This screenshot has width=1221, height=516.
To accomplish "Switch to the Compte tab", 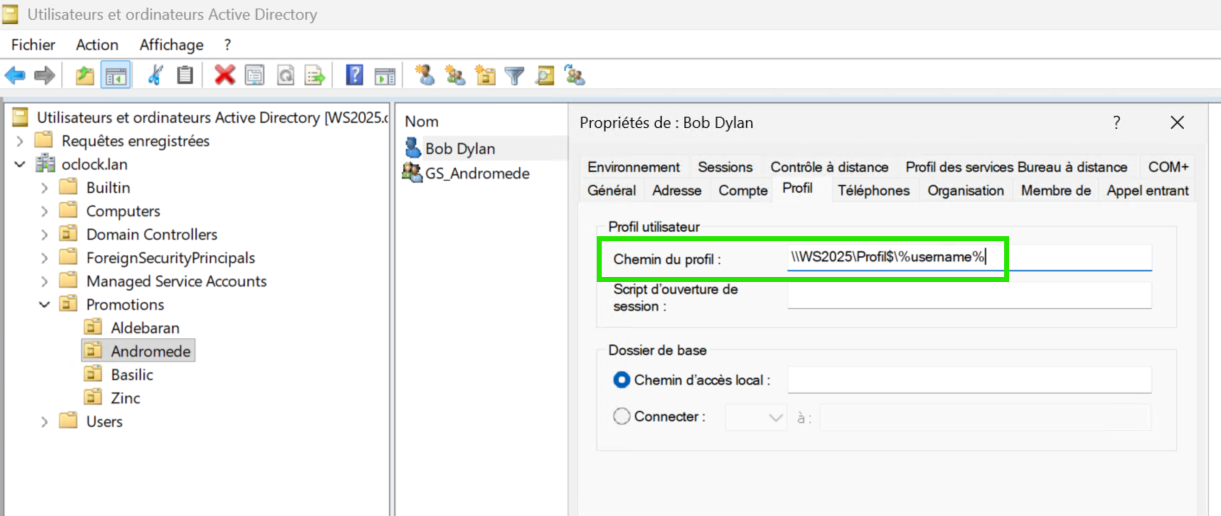I will coord(743,191).
